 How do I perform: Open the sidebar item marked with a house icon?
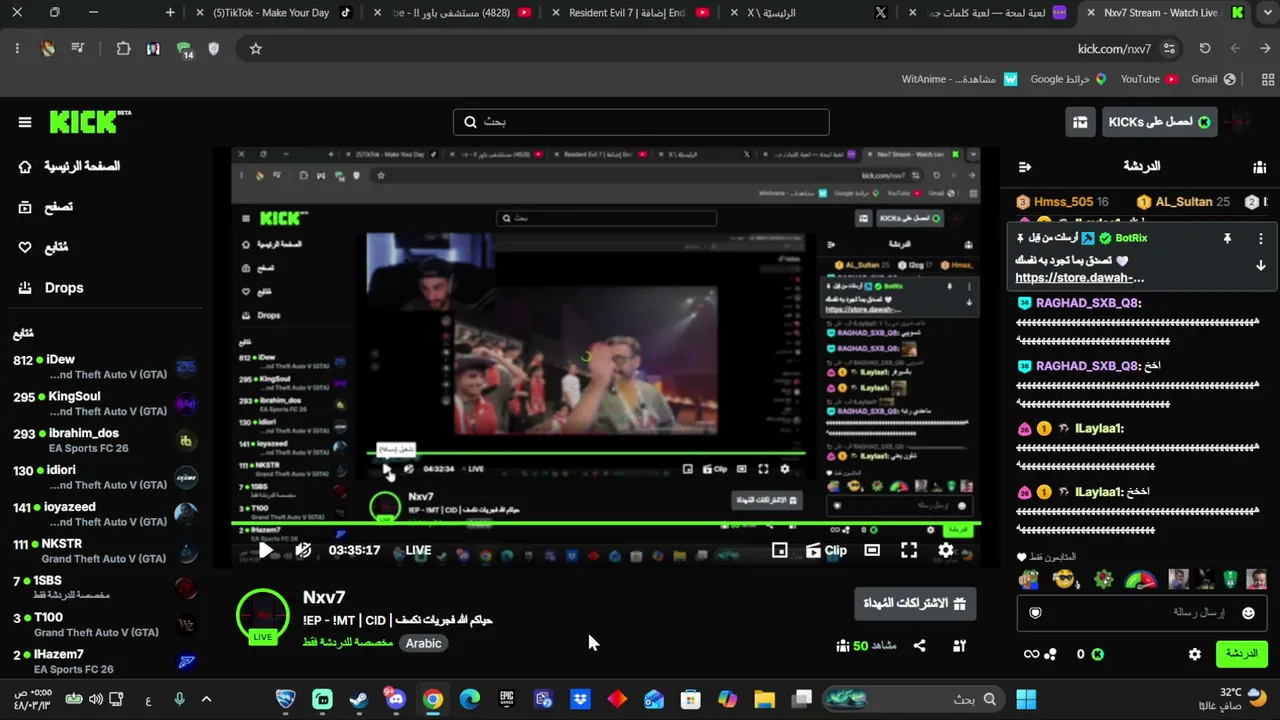coord(69,166)
